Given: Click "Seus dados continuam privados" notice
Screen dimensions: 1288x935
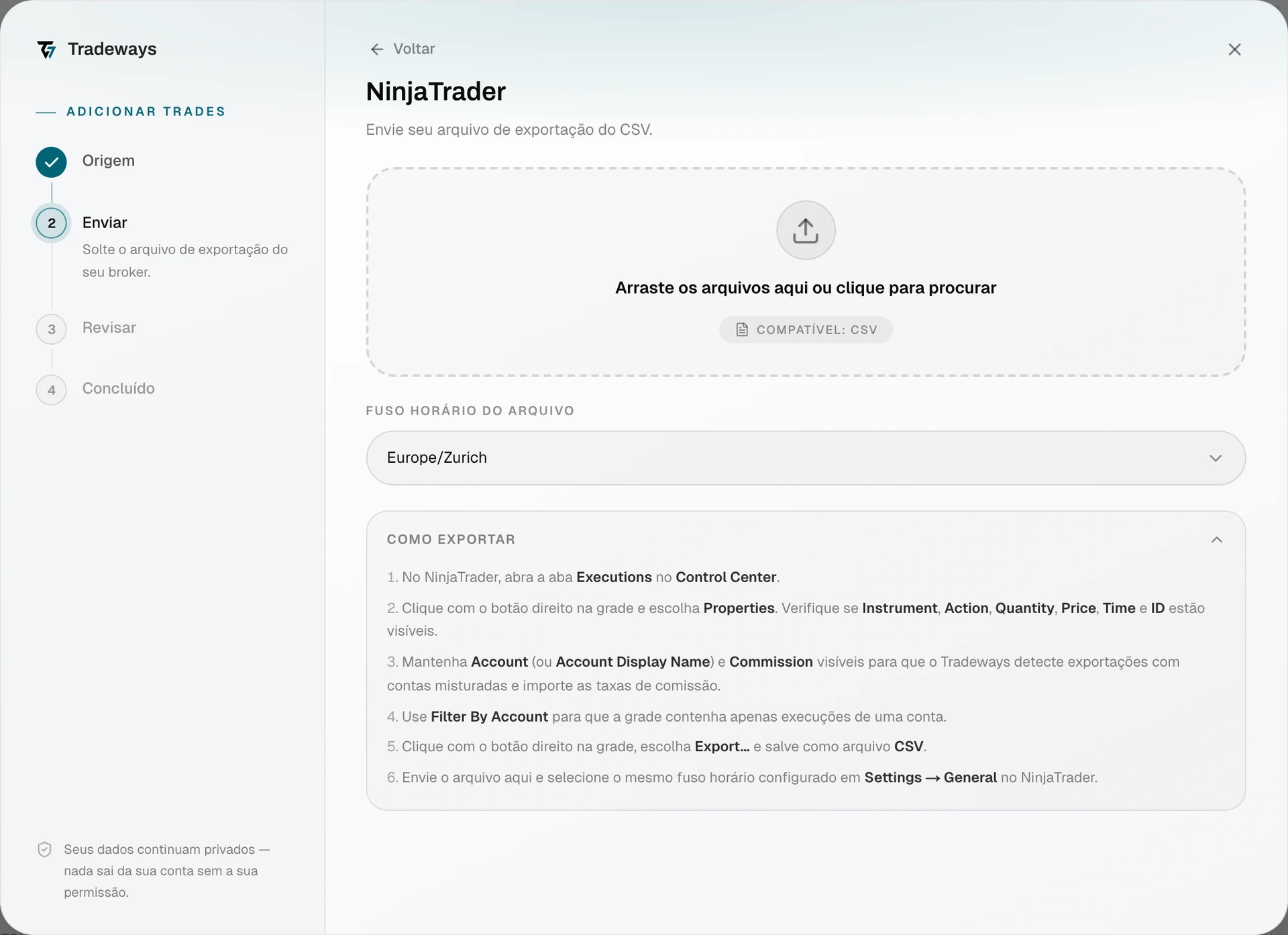Looking at the screenshot, I should click(167, 871).
